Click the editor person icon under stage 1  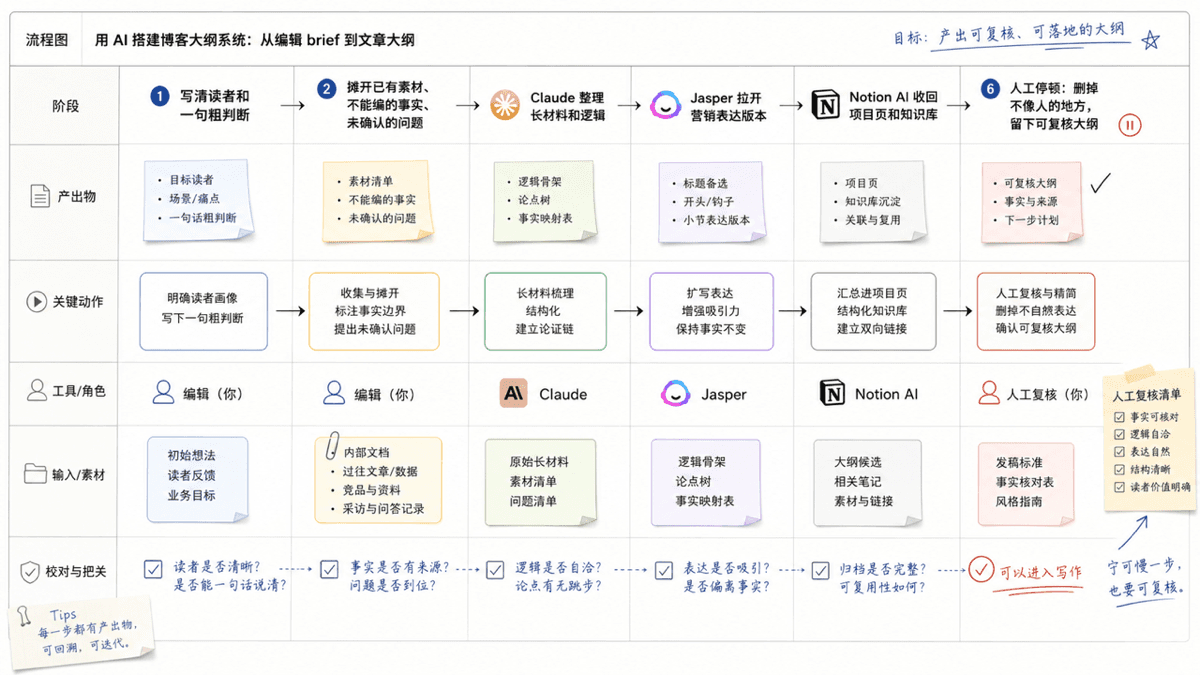pos(164,393)
